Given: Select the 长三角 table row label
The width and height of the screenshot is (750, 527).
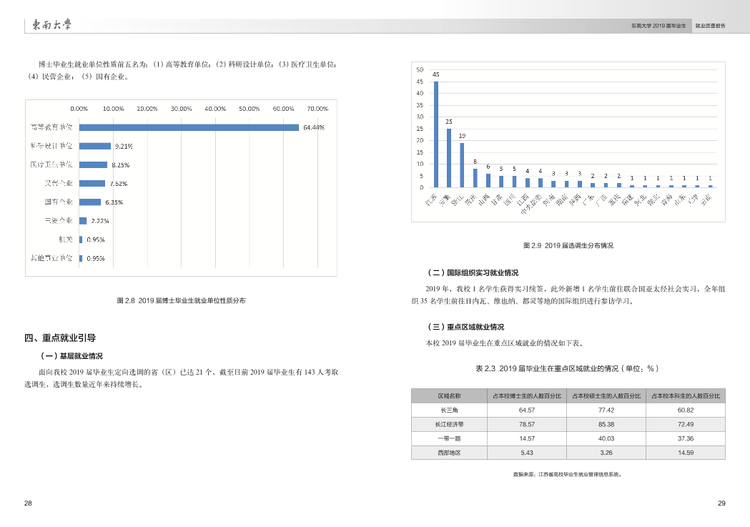Looking at the screenshot, I should pos(449,410).
